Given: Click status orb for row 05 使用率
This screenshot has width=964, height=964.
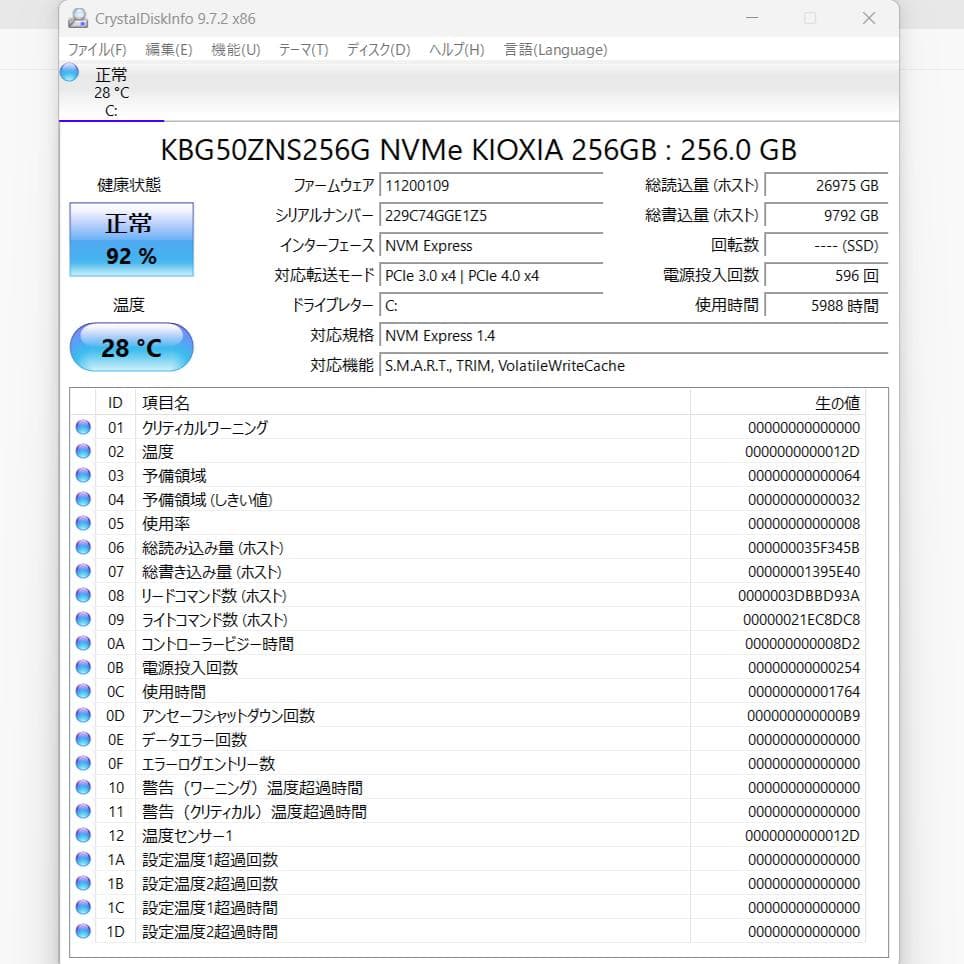Looking at the screenshot, I should click(83, 523).
